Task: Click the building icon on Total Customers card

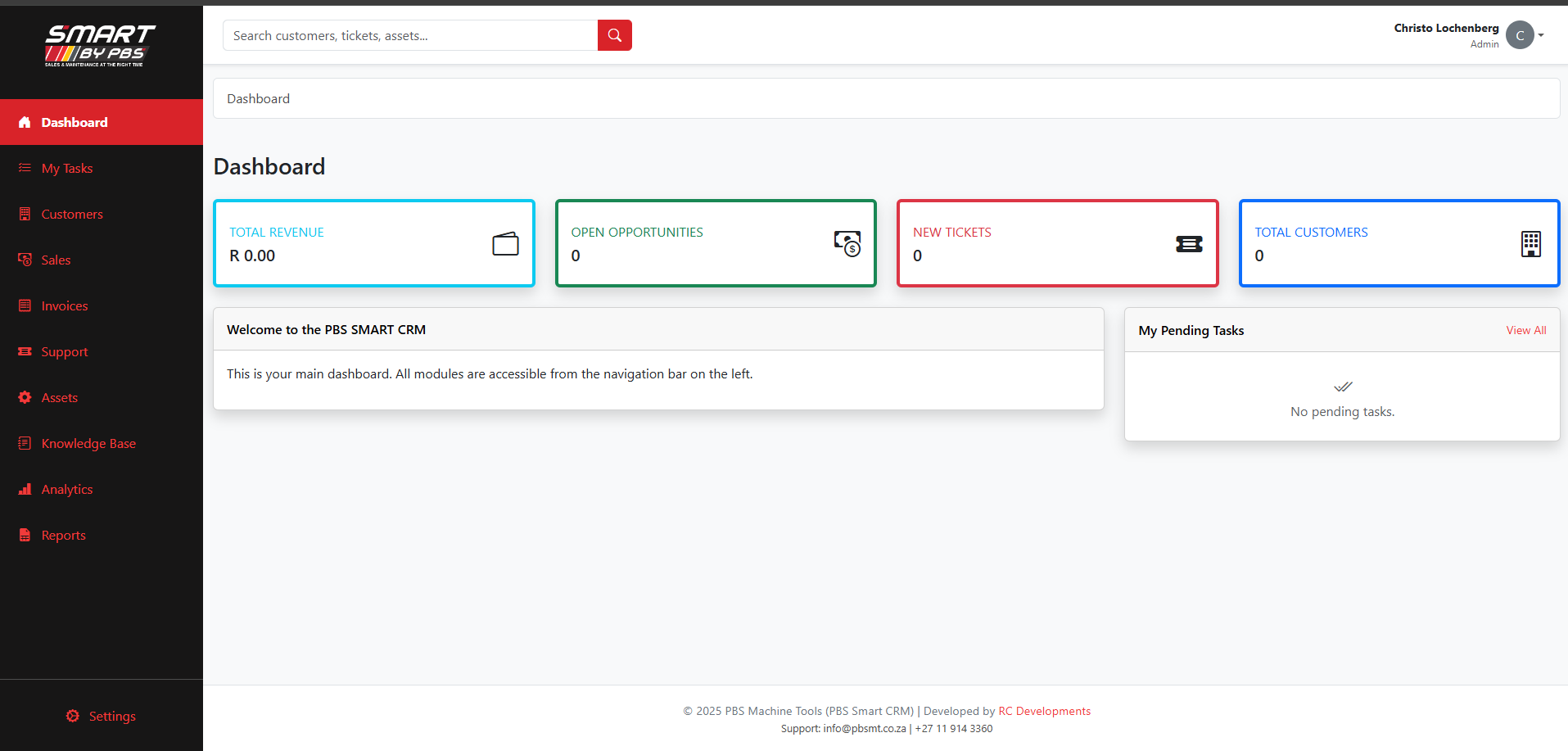Action: (1531, 244)
